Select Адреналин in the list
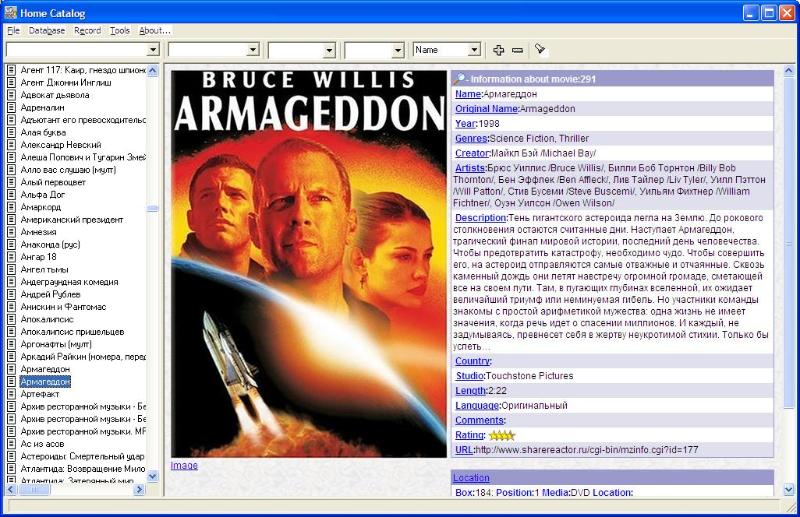Viewport: 800px width, 517px height. coord(42,108)
